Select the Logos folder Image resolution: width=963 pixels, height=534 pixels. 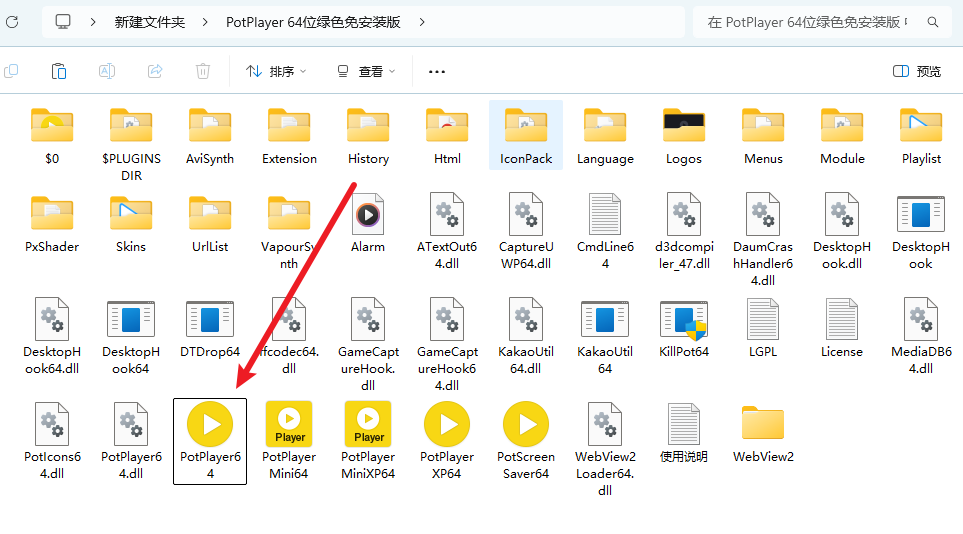tap(684, 136)
